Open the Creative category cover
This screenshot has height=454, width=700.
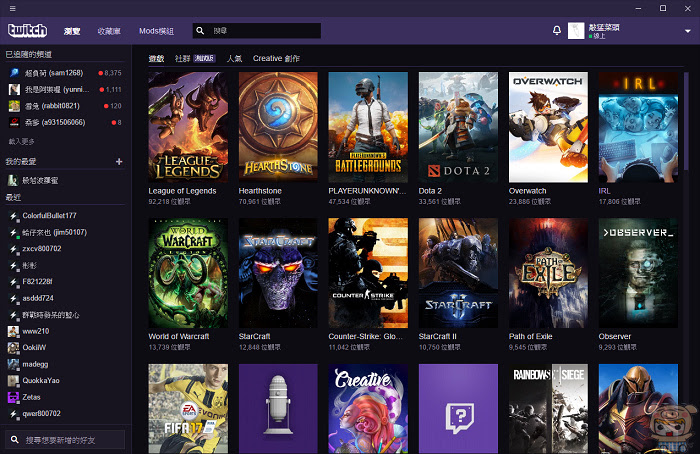click(368, 408)
